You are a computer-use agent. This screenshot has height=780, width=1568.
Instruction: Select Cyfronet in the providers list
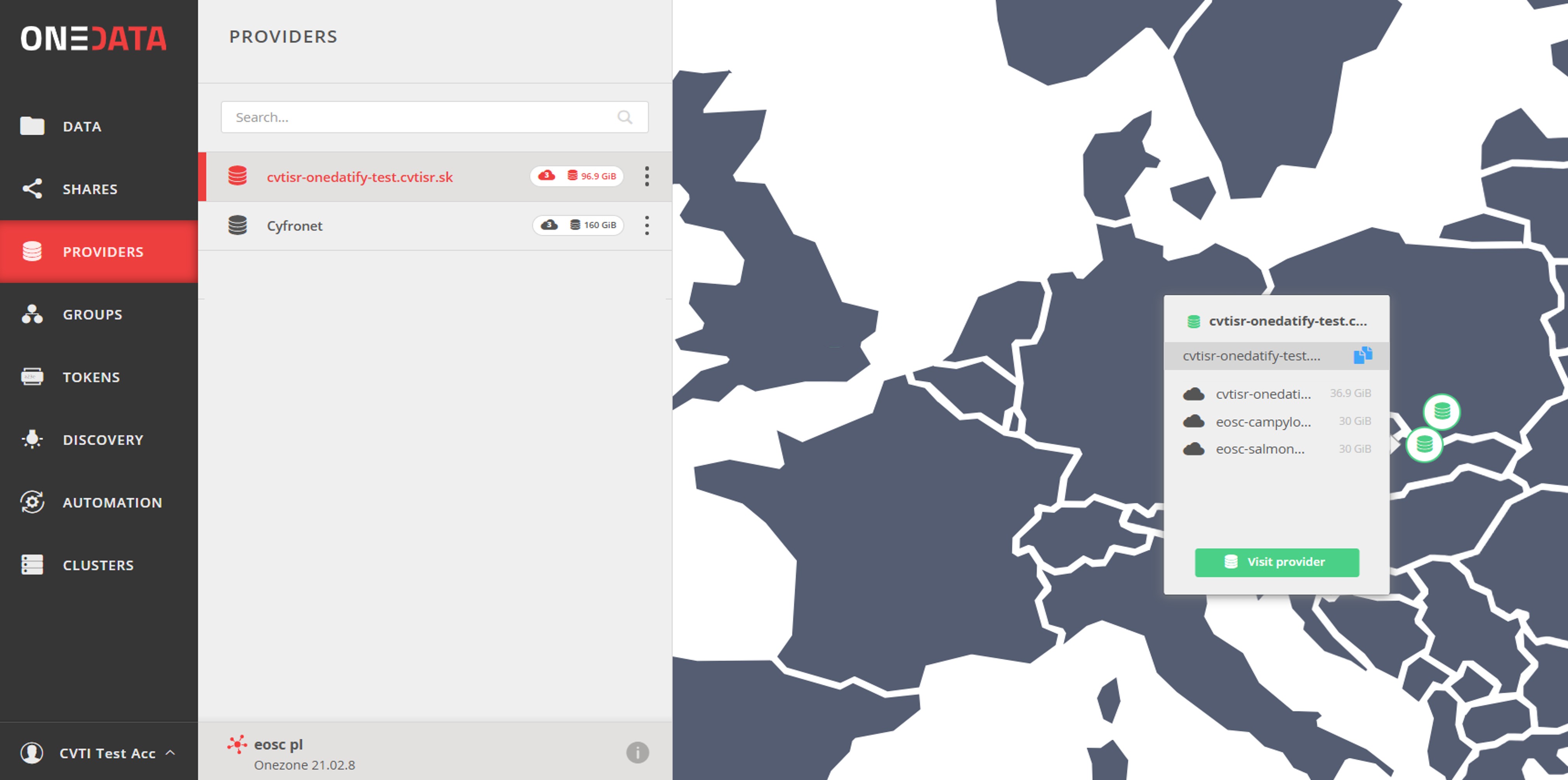pyautogui.click(x=295, y=226)
